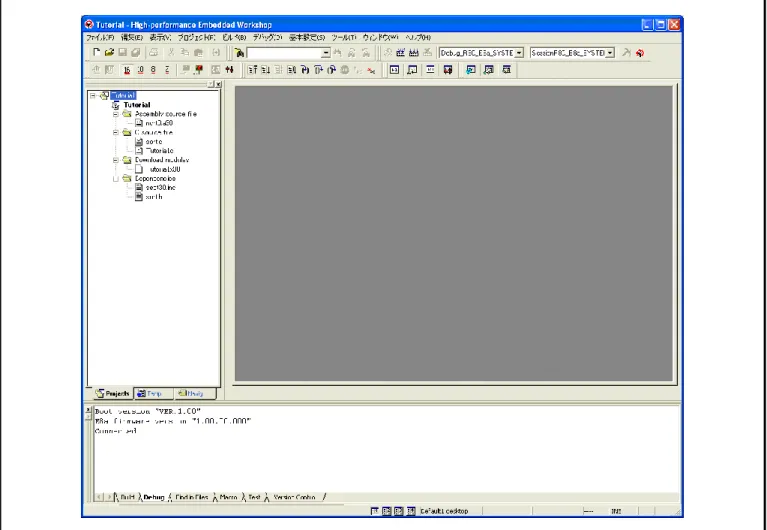Click the red disconnect debug icon
The image size is (767, 530).
(x=372, y=70)
